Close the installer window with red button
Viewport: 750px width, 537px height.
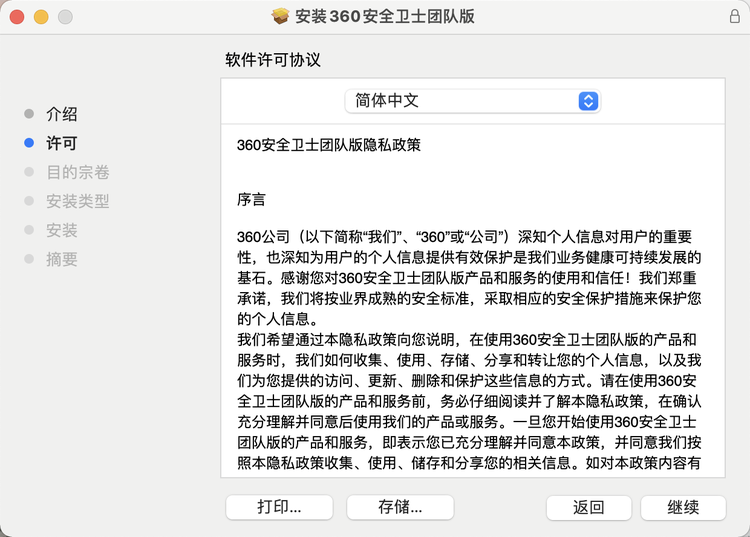[17, 17]
